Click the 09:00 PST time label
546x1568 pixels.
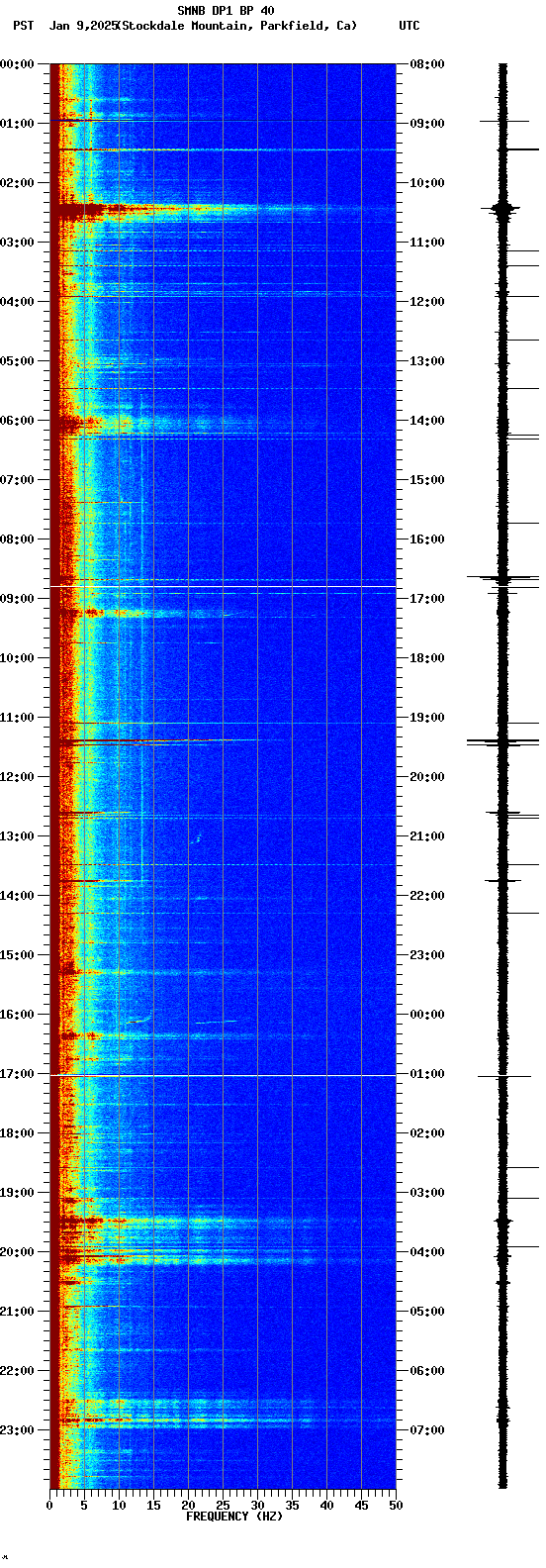[17, 599]
